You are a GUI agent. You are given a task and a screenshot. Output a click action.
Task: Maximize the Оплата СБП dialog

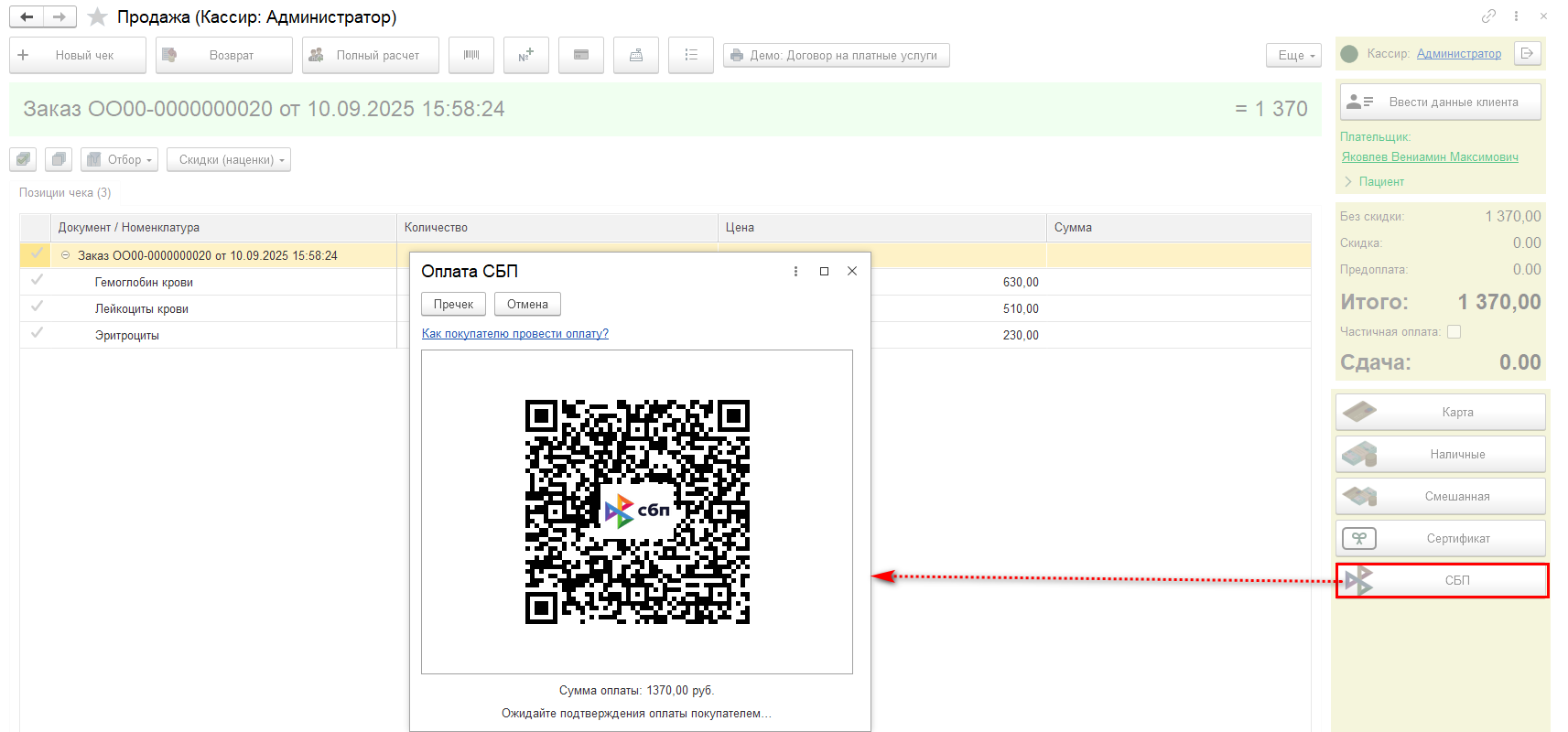[x=824, y=271]
